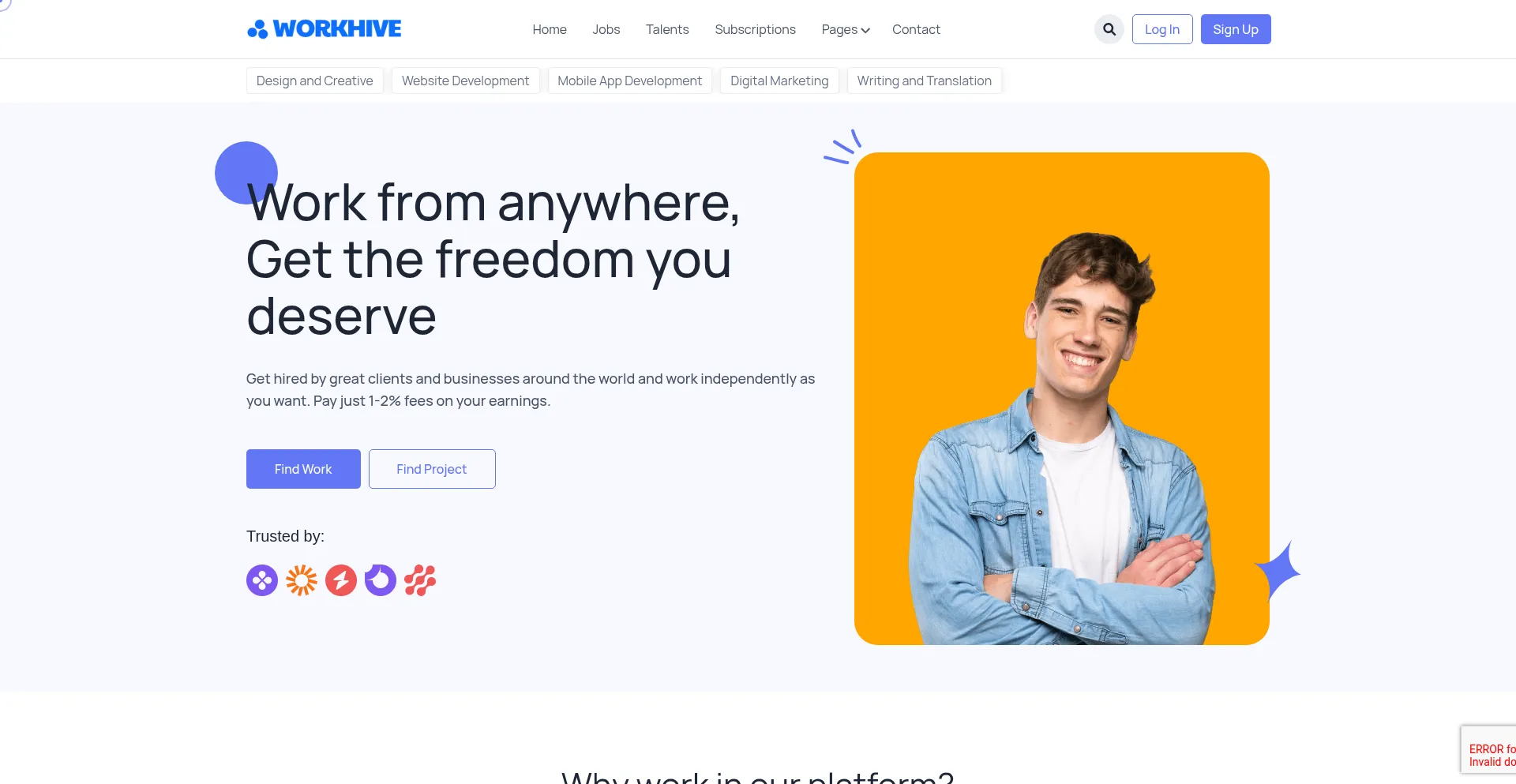Viewport: 1516px width, 784px height.
Task: Click the red wavy pattern brand logo
Action: point(420,580)
